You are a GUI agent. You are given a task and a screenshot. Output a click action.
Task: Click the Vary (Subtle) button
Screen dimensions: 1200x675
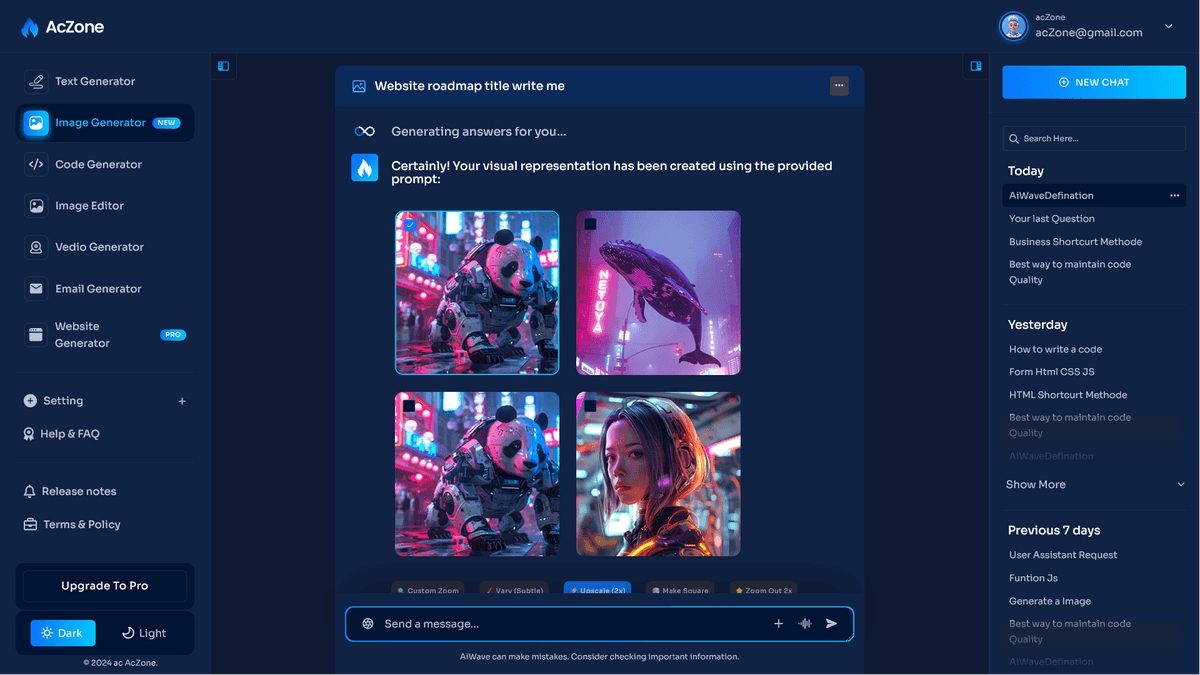(x=514, y=590)
